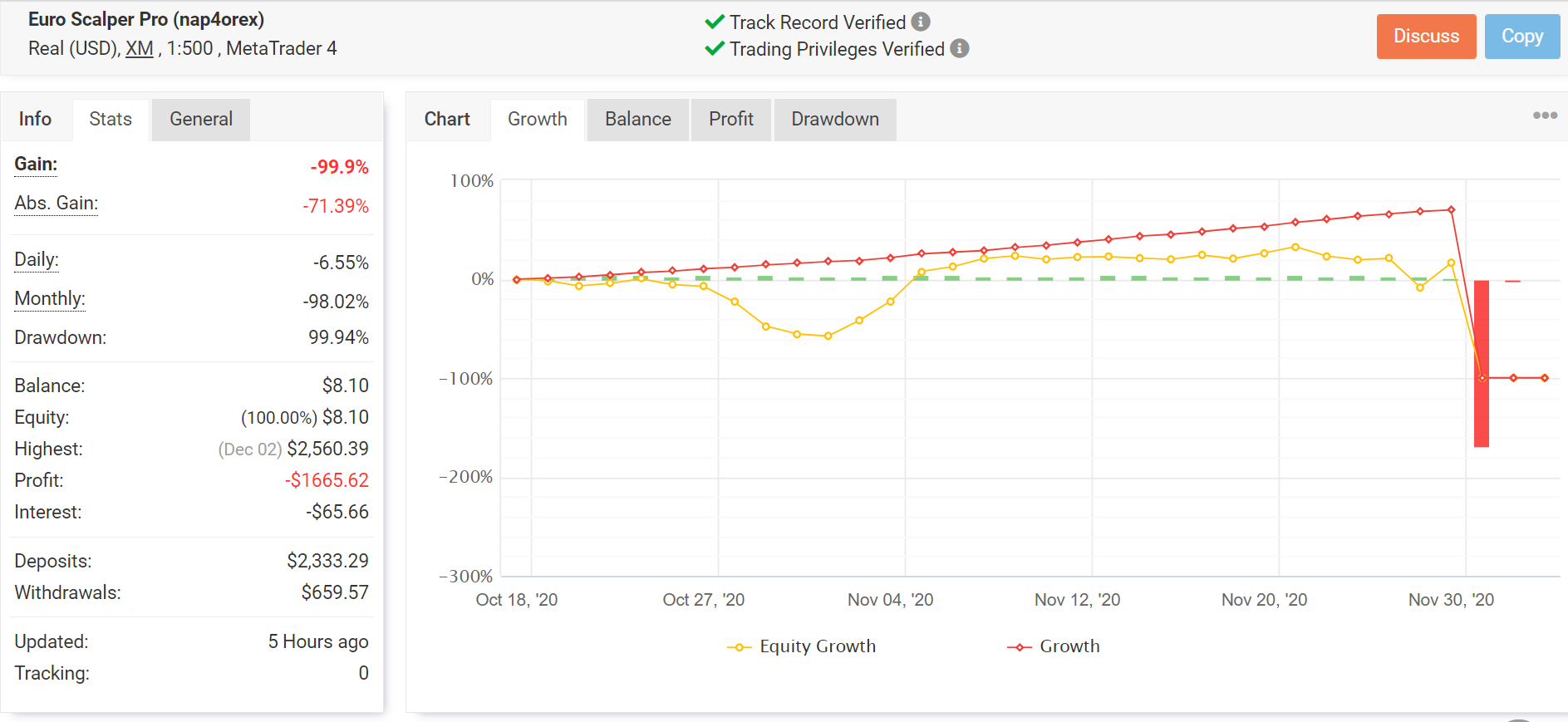Viewport: 1568px width, 722px height.
Task: Click the Track Record Verified info icon
Action: point(921,22)
